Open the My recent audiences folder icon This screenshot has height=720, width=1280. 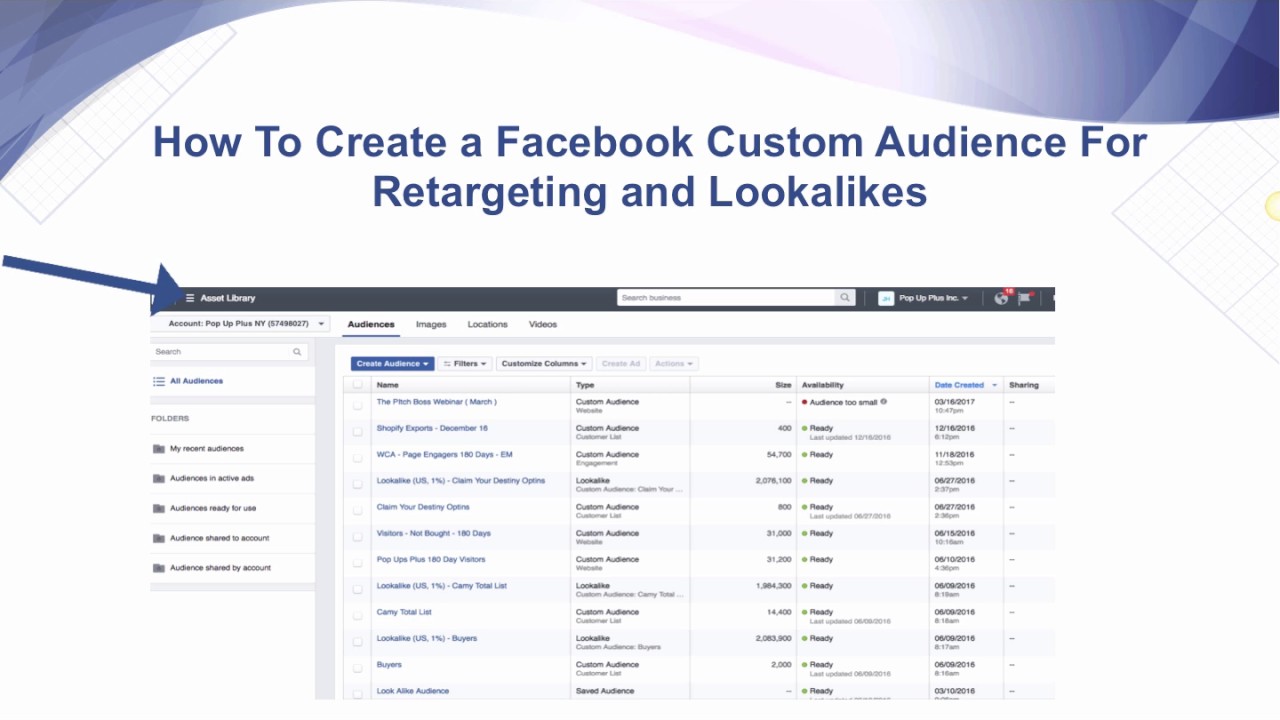(158, 449)
